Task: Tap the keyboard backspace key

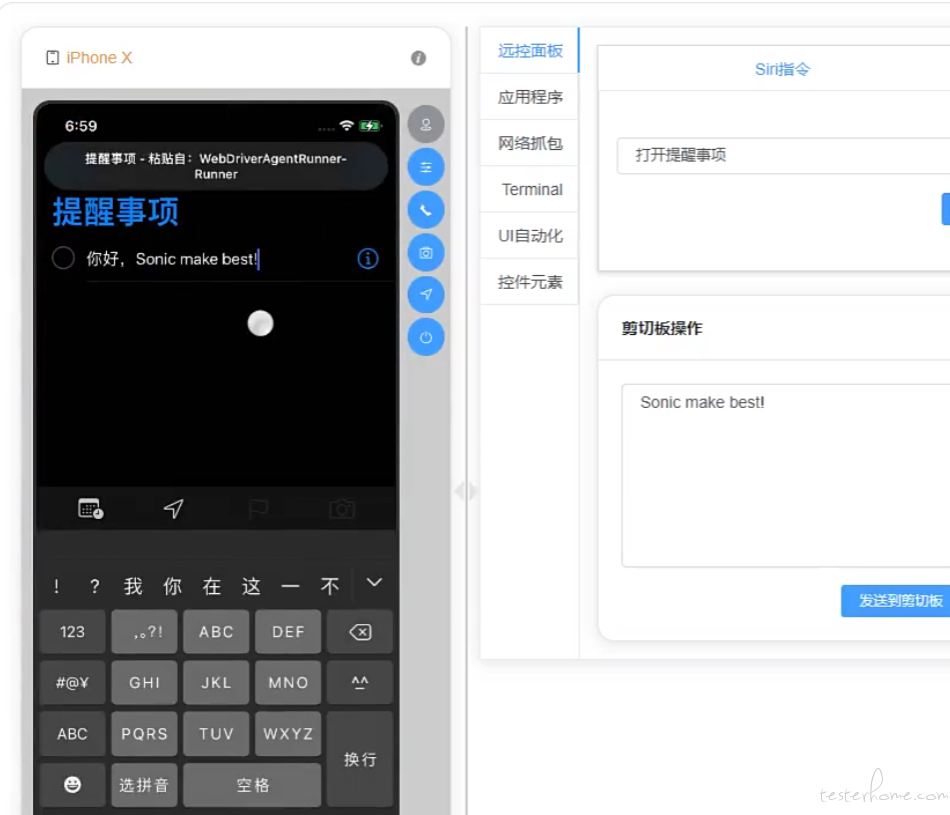Action: click(360, 632)
